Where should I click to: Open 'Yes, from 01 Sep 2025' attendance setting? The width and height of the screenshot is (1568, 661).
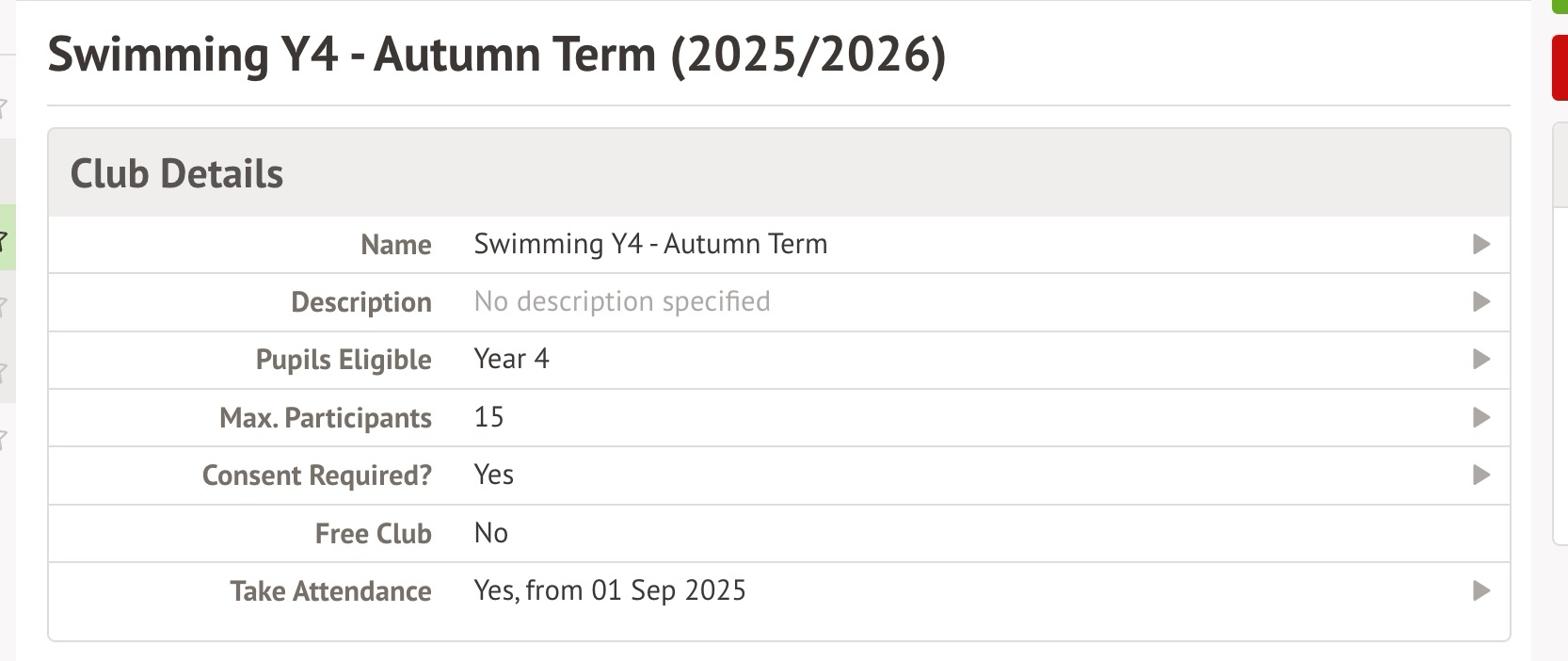pos(610,591)
